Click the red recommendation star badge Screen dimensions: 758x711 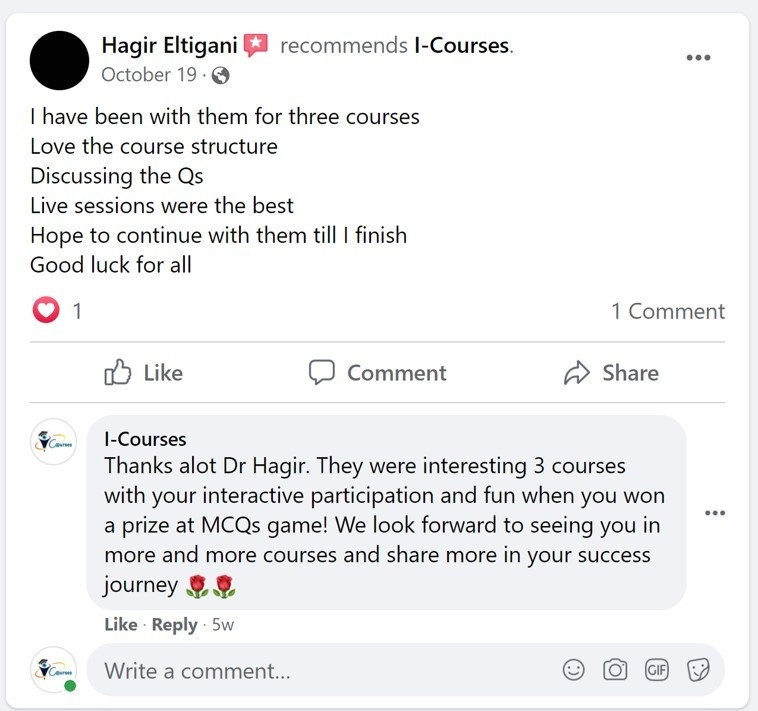tap(255, 45)
